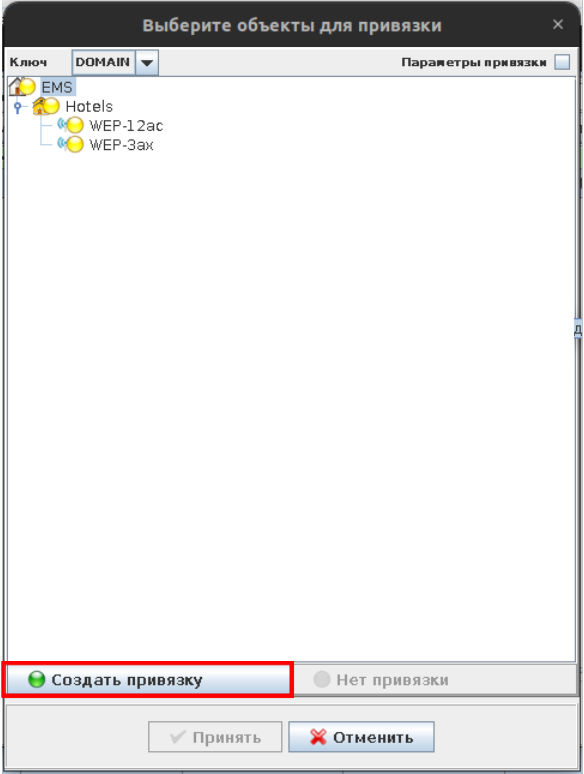The image size is (584, 774).
Task: Enable the Параметры привязки checkbox
Action: click(x=562, y=62)
